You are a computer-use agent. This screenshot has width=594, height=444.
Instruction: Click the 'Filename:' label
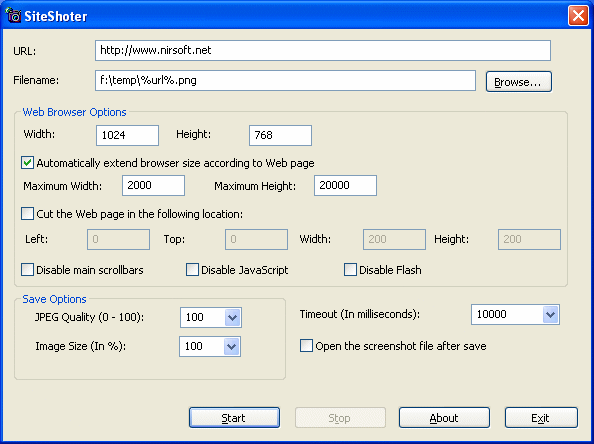(36, 80)
